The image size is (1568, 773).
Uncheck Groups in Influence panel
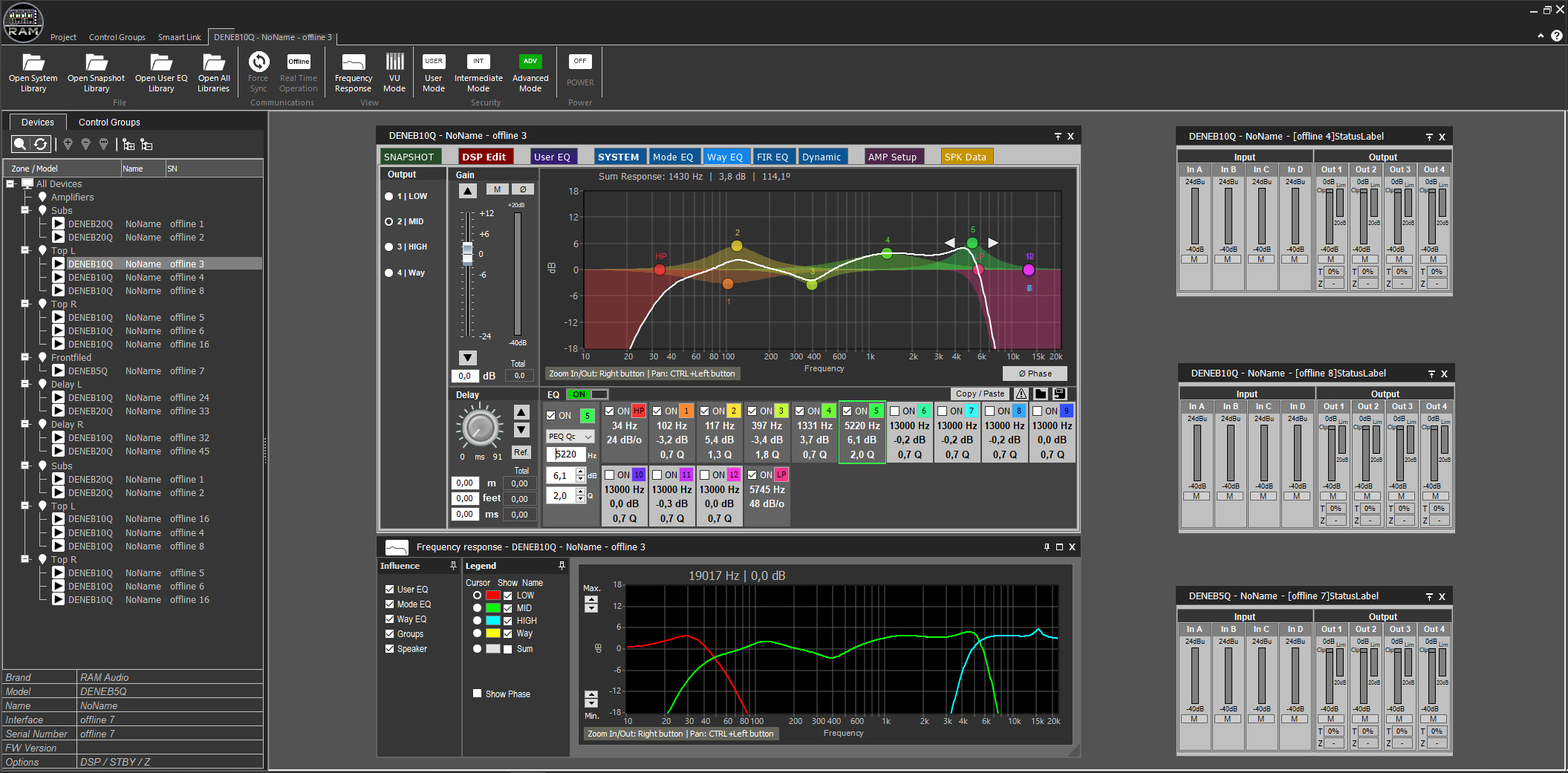(x=389, y=633)
